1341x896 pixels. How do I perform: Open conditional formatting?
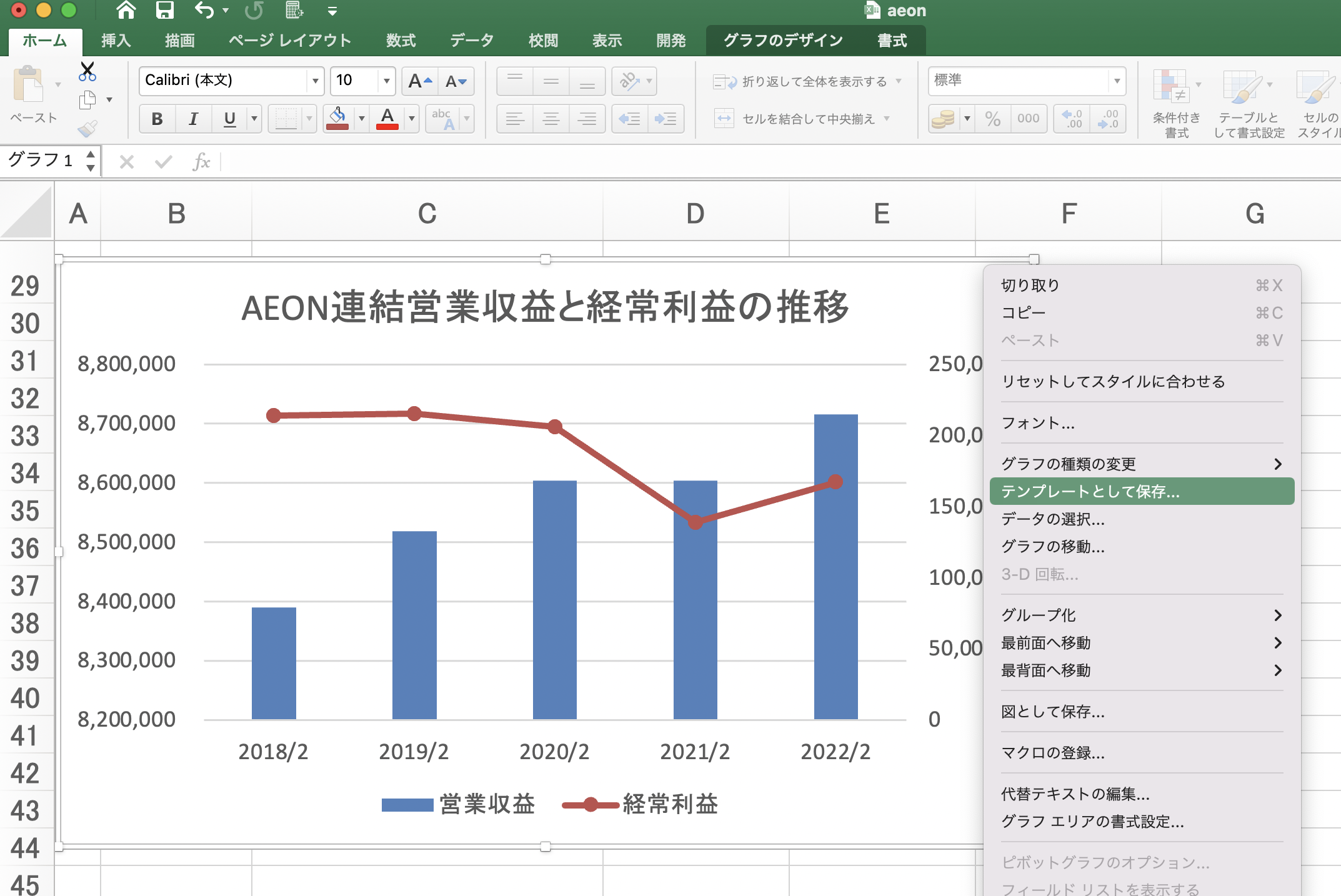coord(1176,103)
